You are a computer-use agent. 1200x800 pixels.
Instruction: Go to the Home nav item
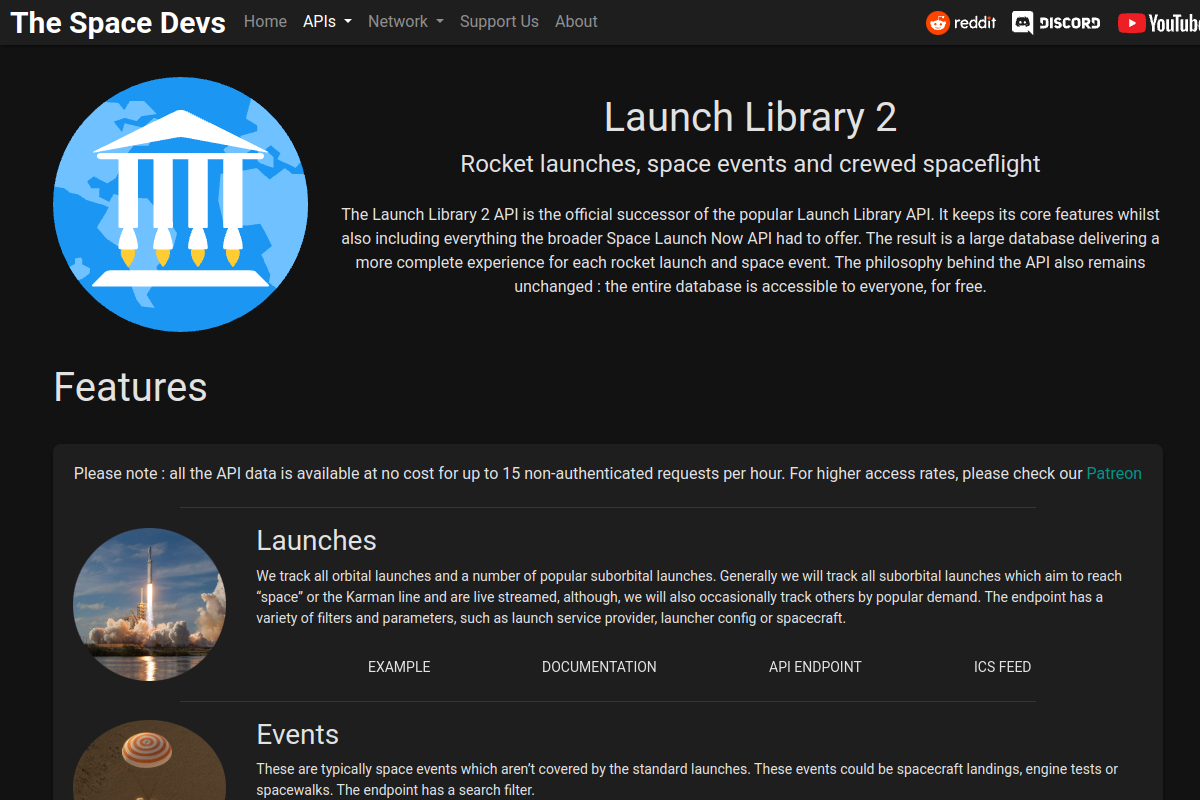click(x=265, y=21)
